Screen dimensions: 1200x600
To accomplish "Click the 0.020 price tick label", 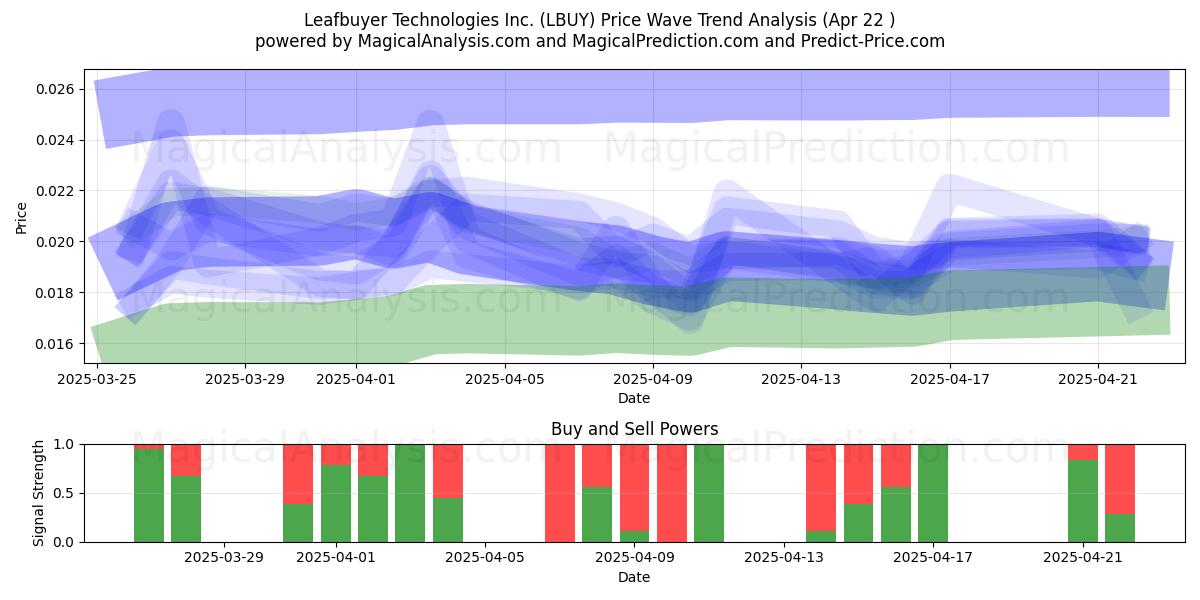I will pos(55,242).
